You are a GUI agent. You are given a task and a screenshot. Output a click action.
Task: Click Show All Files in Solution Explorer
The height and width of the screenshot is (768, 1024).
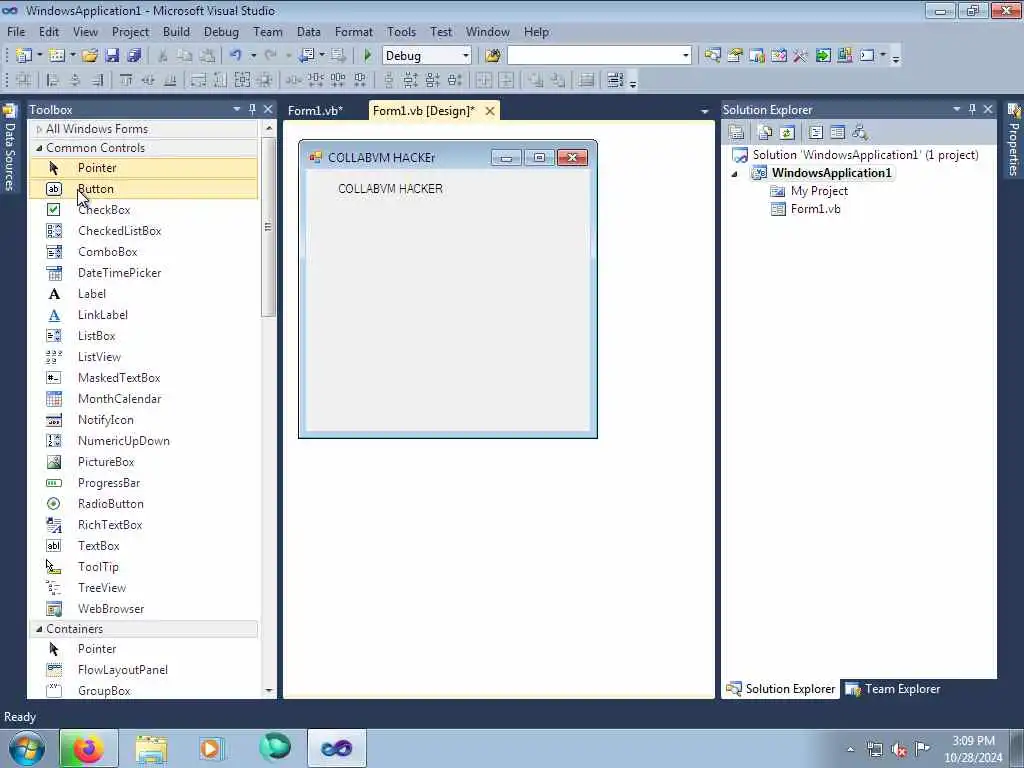[765, 133]
